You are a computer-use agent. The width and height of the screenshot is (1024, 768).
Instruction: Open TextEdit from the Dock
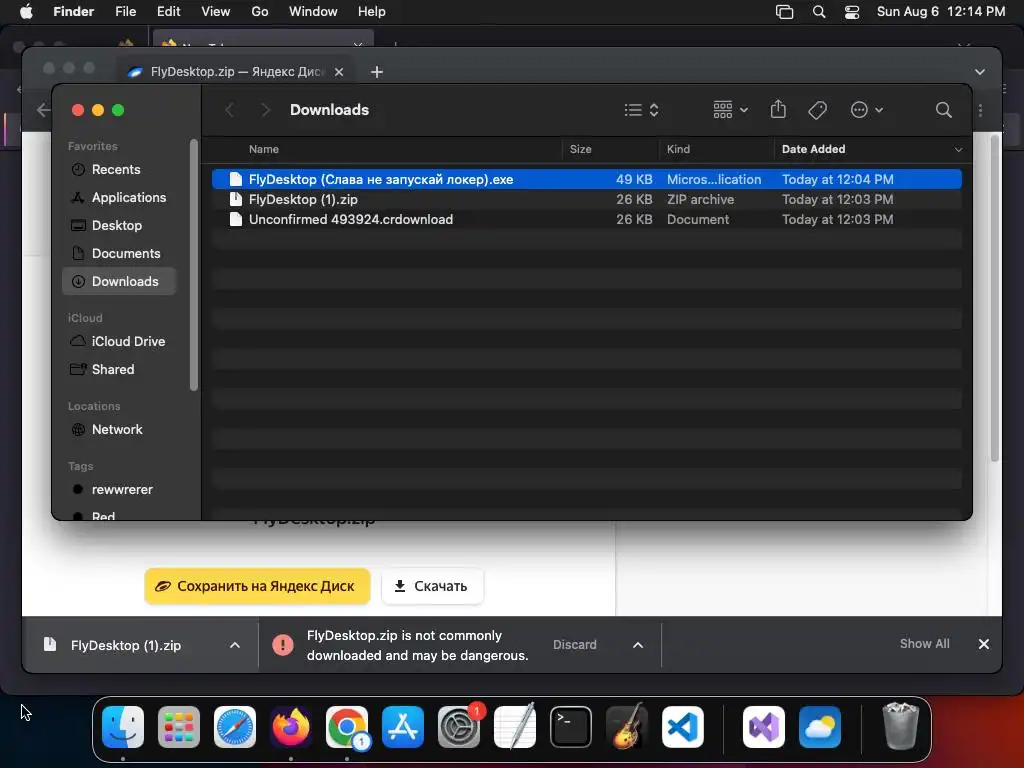click(515, 727)
